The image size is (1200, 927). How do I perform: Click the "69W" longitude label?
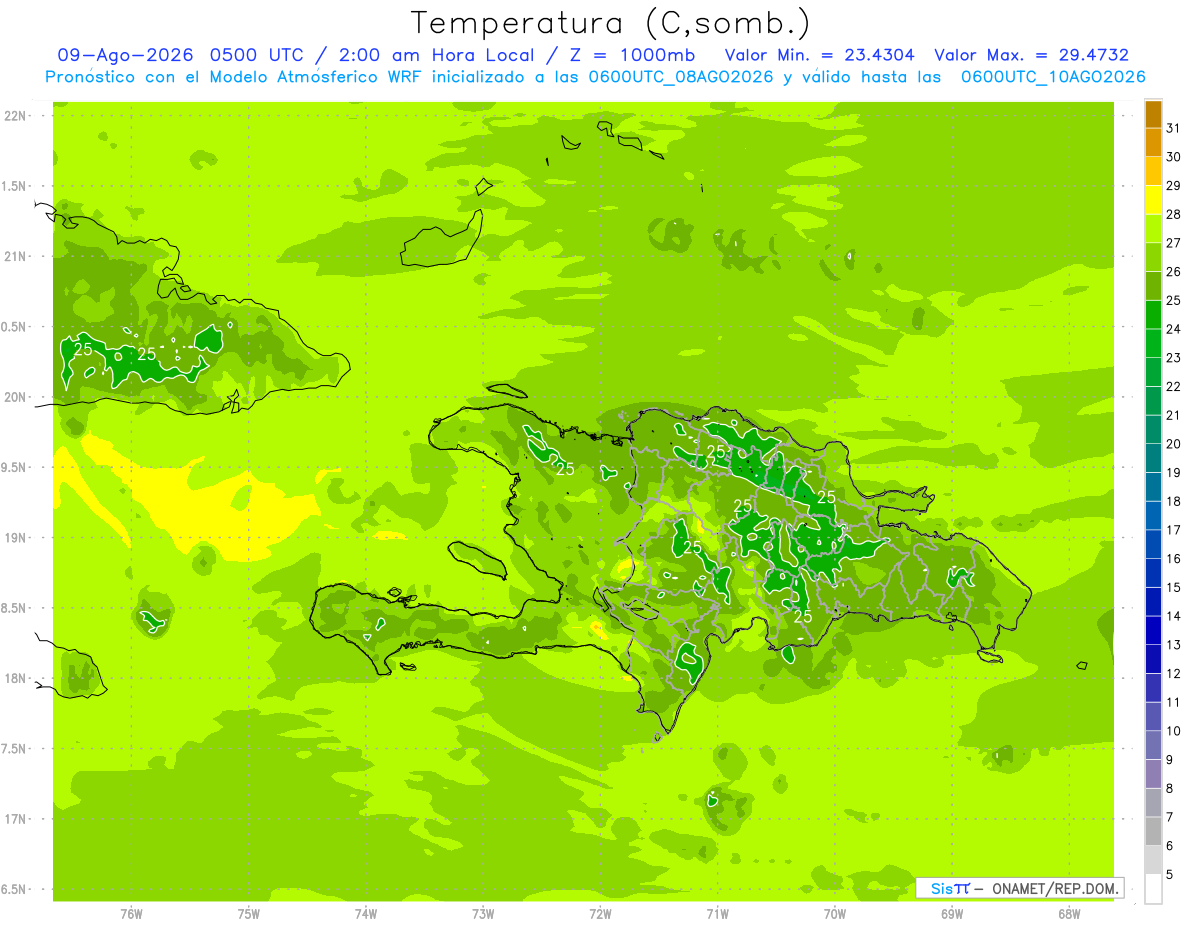point(952,913)
